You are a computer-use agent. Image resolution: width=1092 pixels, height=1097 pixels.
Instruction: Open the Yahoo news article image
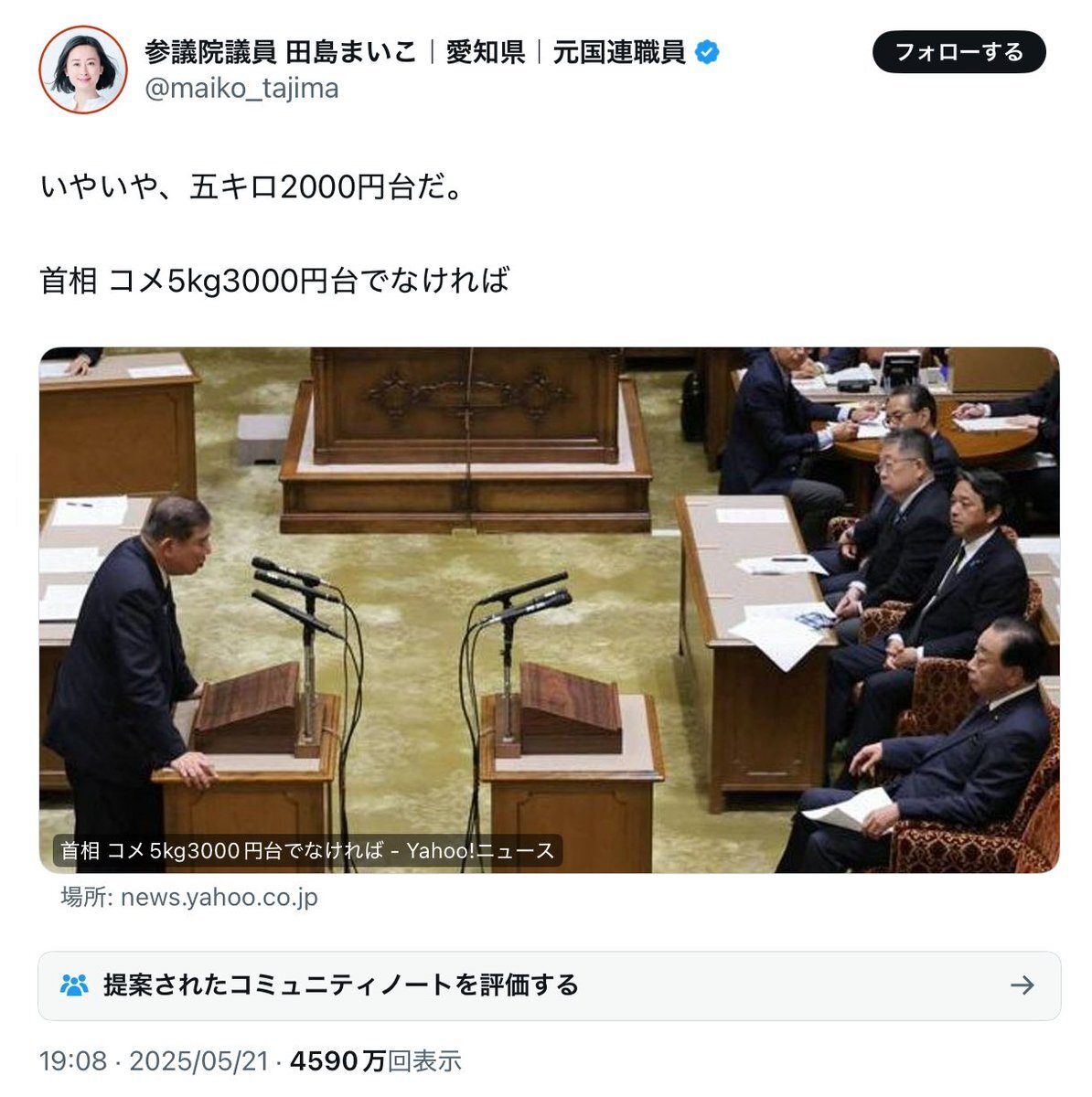pyautogui.click(x=549, y=610)
